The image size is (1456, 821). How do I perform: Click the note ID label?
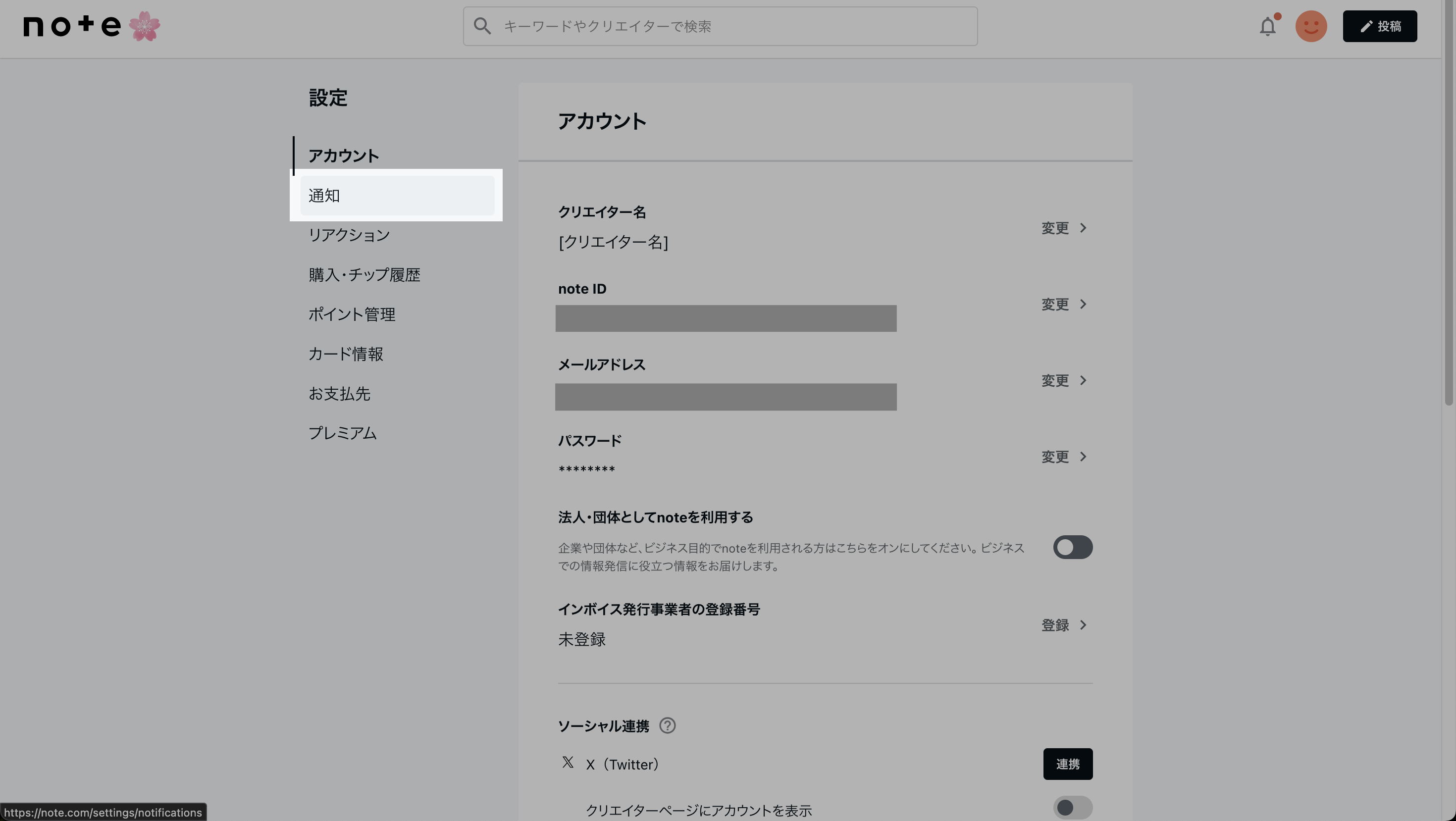(582, 289)
